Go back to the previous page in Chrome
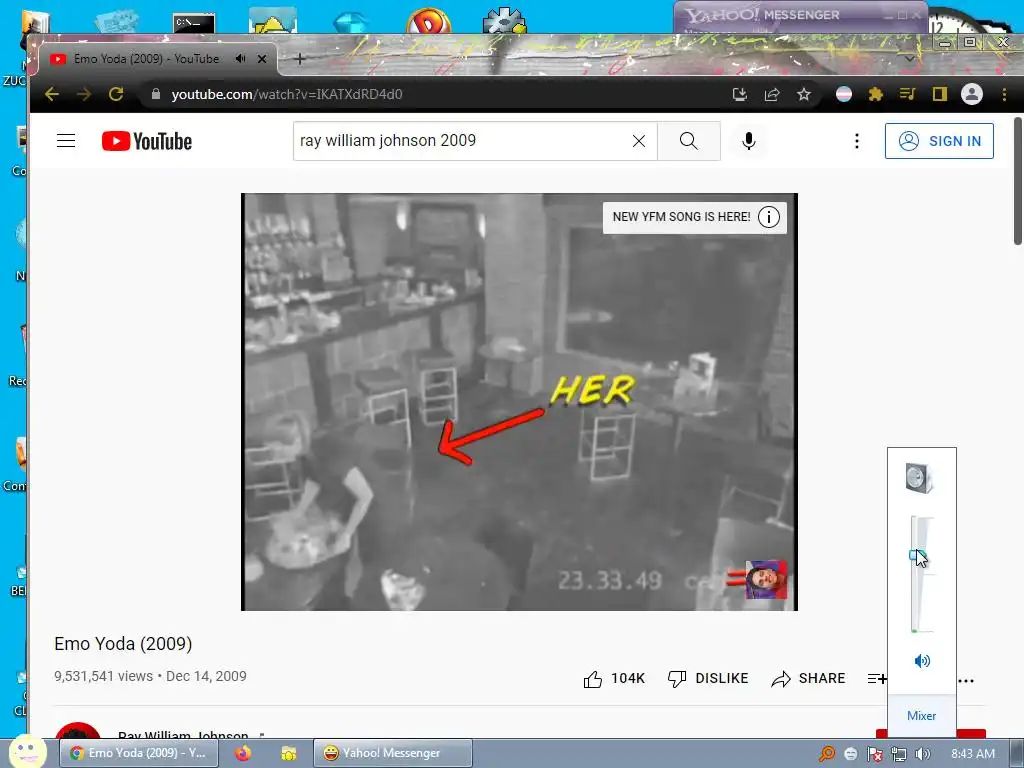Image resolution: width=1024 pixels, height=768 pixels. 52,94
